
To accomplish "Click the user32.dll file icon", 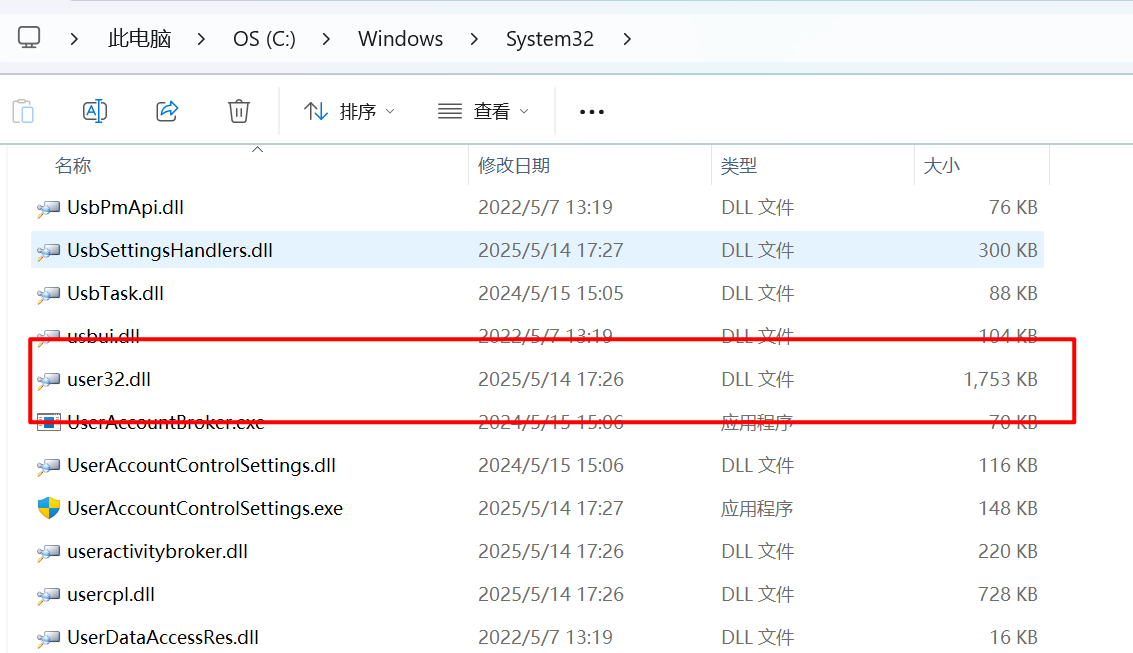I will coord(49,380).
